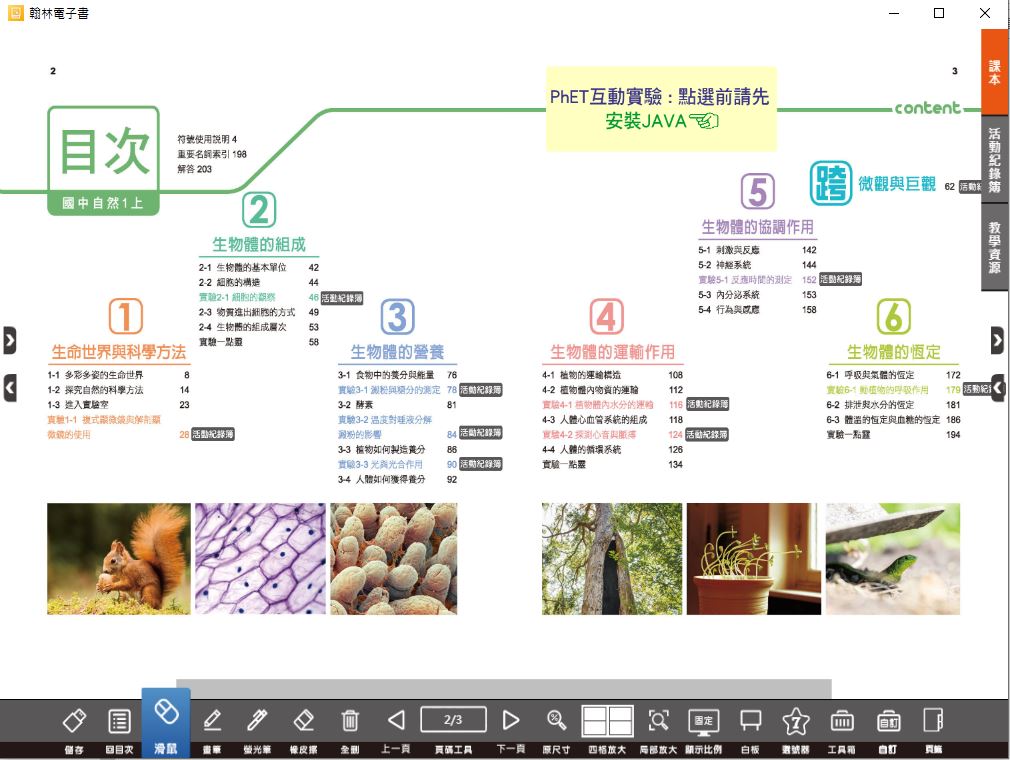The height and width of the screenshot is (760, 1010).
Task: Select the 橡皮擦 eraser tool
Action: pos(303,730)
